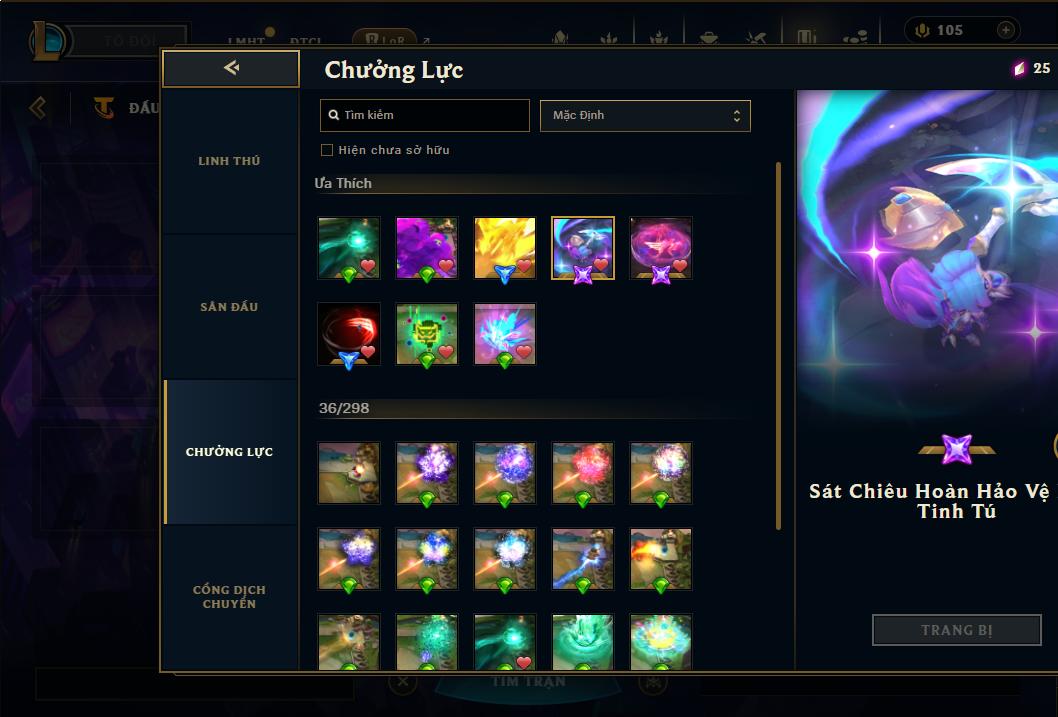
Task: Open the Linh Thú tab
Action: click(x=229, y=161)
